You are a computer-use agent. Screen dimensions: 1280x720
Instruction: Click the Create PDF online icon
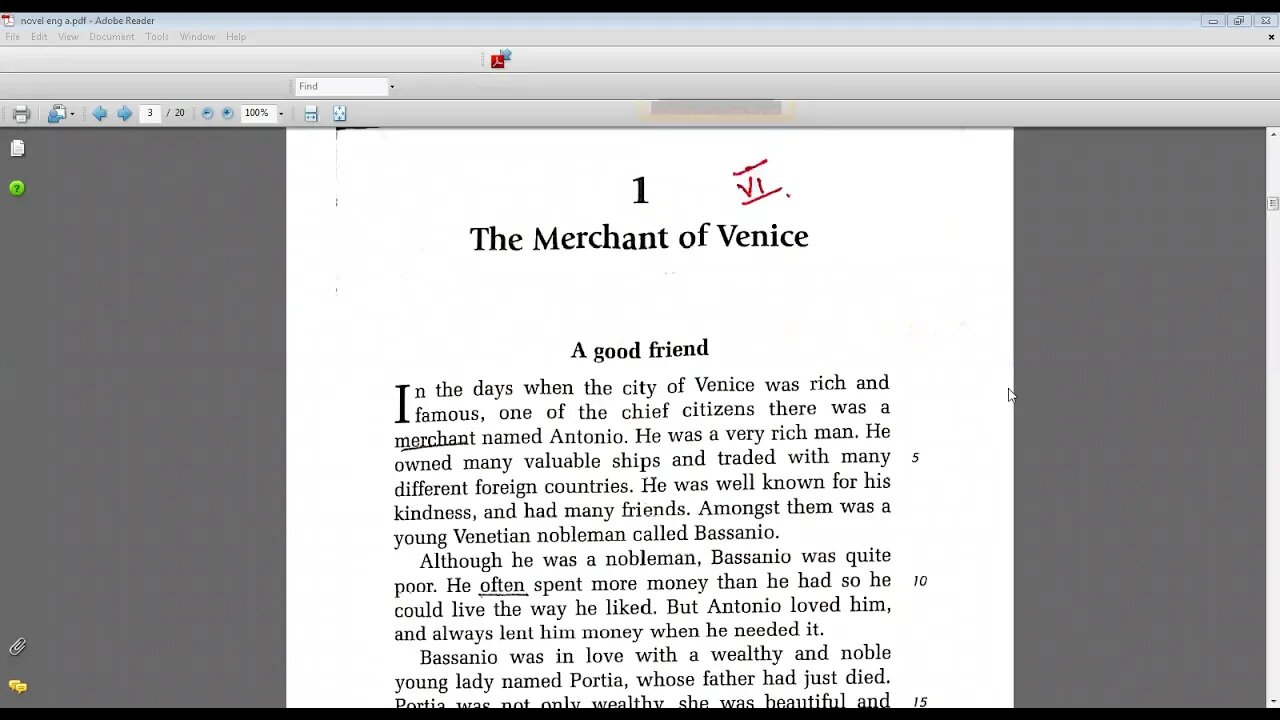(x=500, y=59)
